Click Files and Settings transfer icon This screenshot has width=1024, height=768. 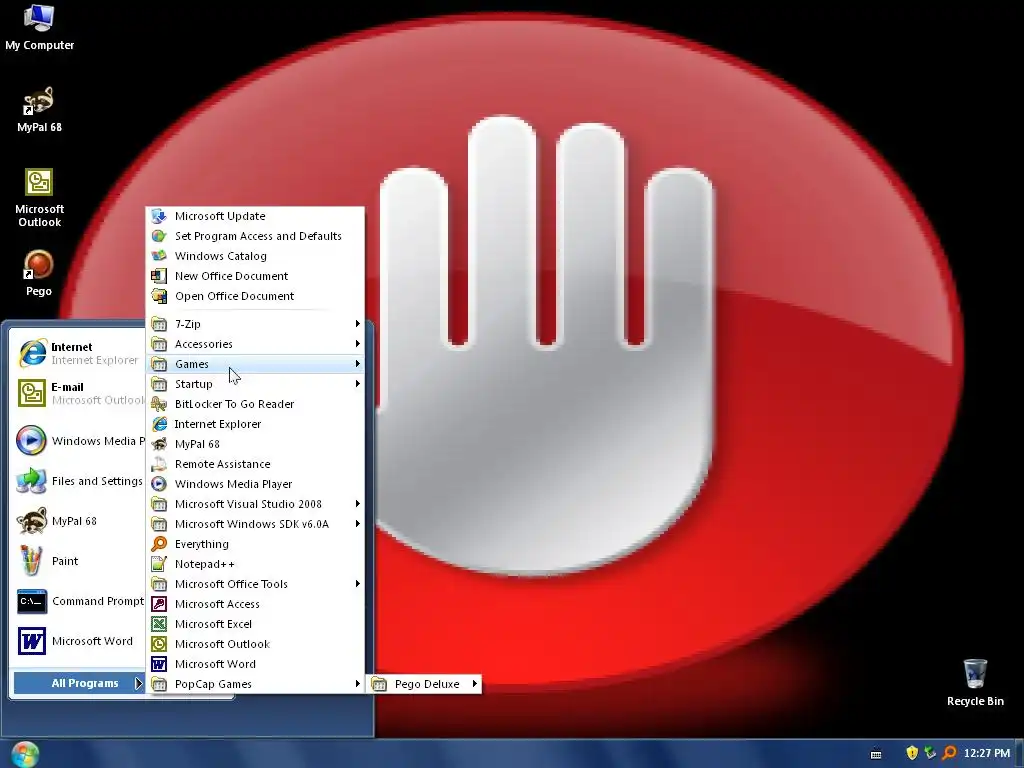point(31,481)
